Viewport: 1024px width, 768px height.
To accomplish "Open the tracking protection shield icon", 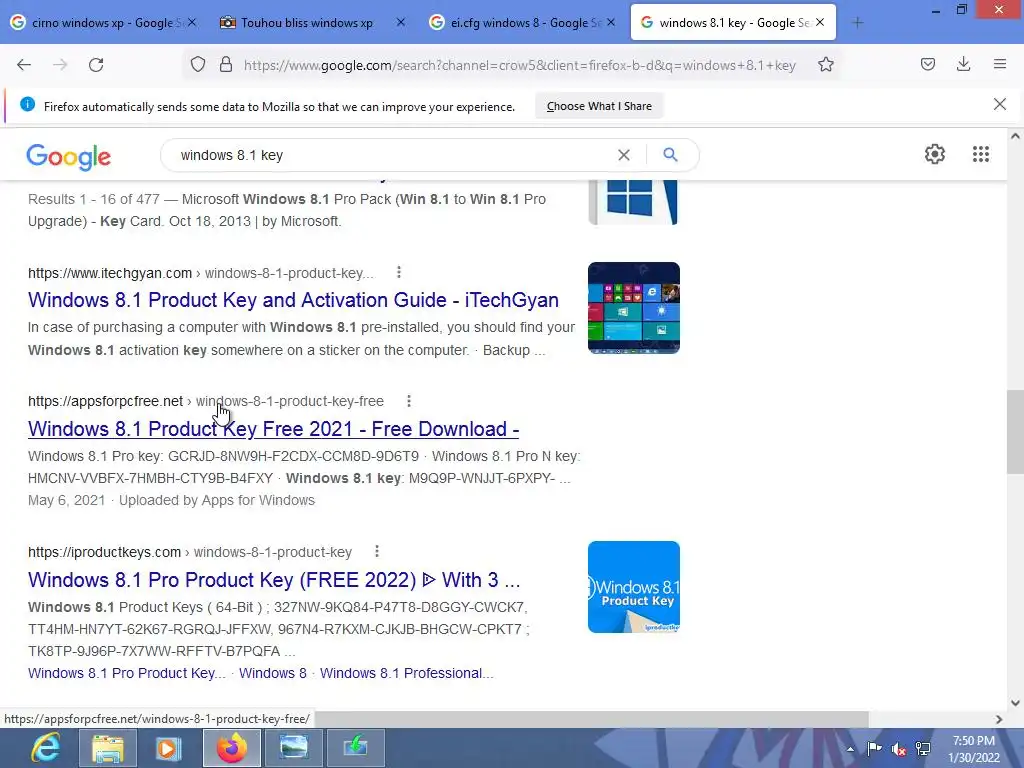I will click(198, 65).
